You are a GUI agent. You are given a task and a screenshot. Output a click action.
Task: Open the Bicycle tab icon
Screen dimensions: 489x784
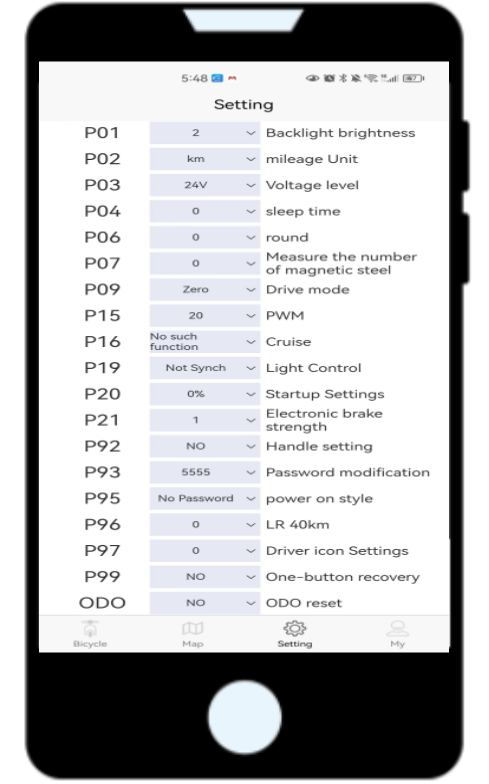point(90,629)
